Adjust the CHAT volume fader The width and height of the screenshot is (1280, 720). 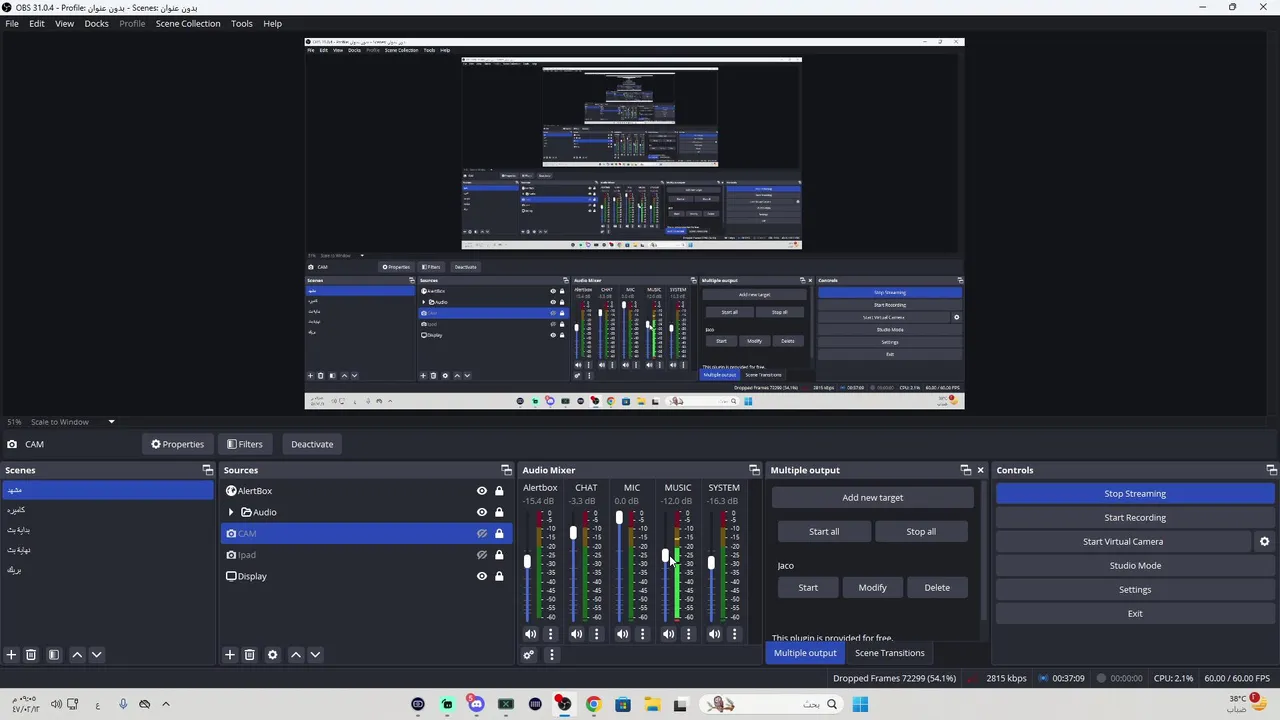pos(573,533)
